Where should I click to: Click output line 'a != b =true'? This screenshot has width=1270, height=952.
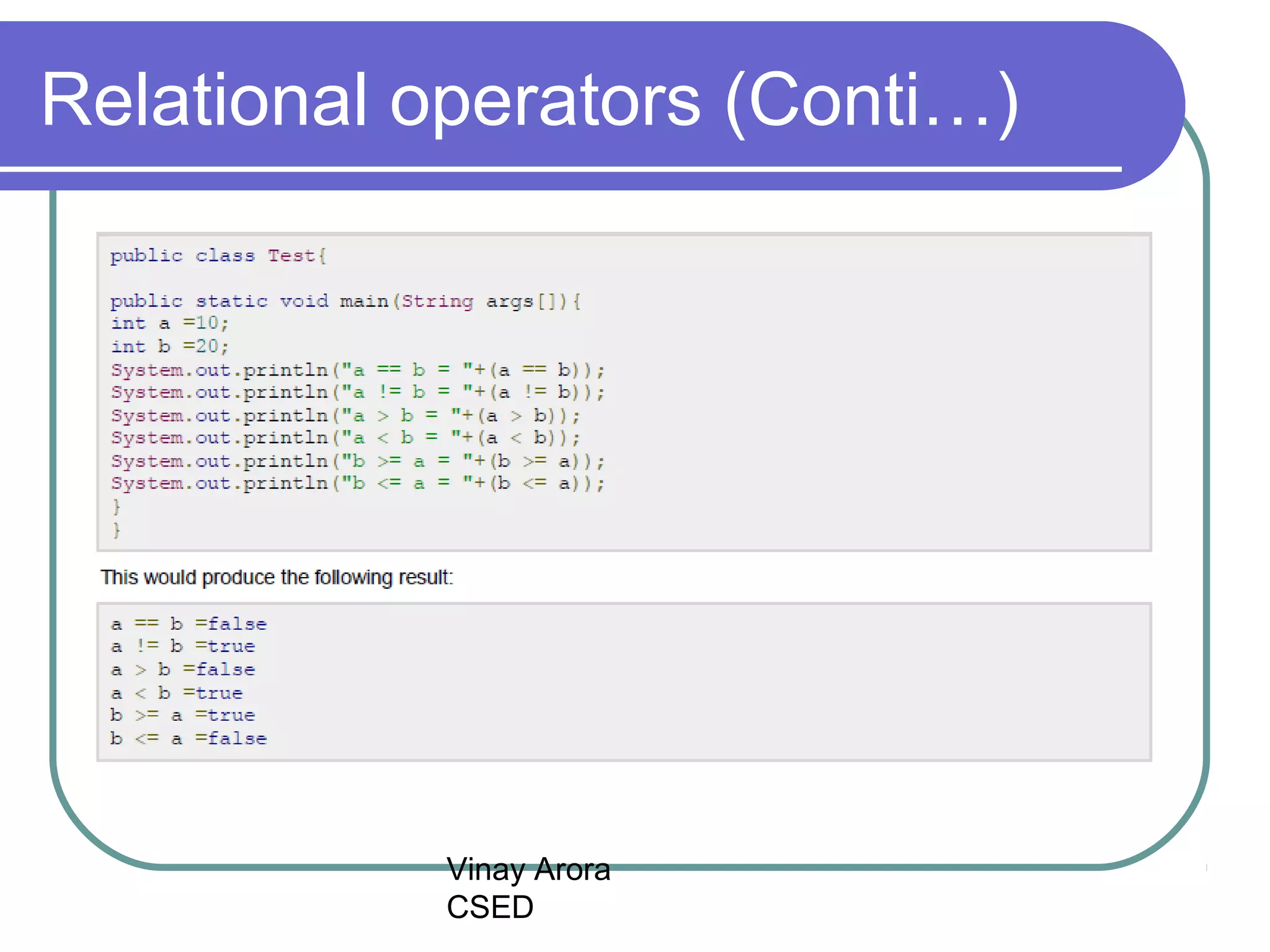[x=183, y=646]
